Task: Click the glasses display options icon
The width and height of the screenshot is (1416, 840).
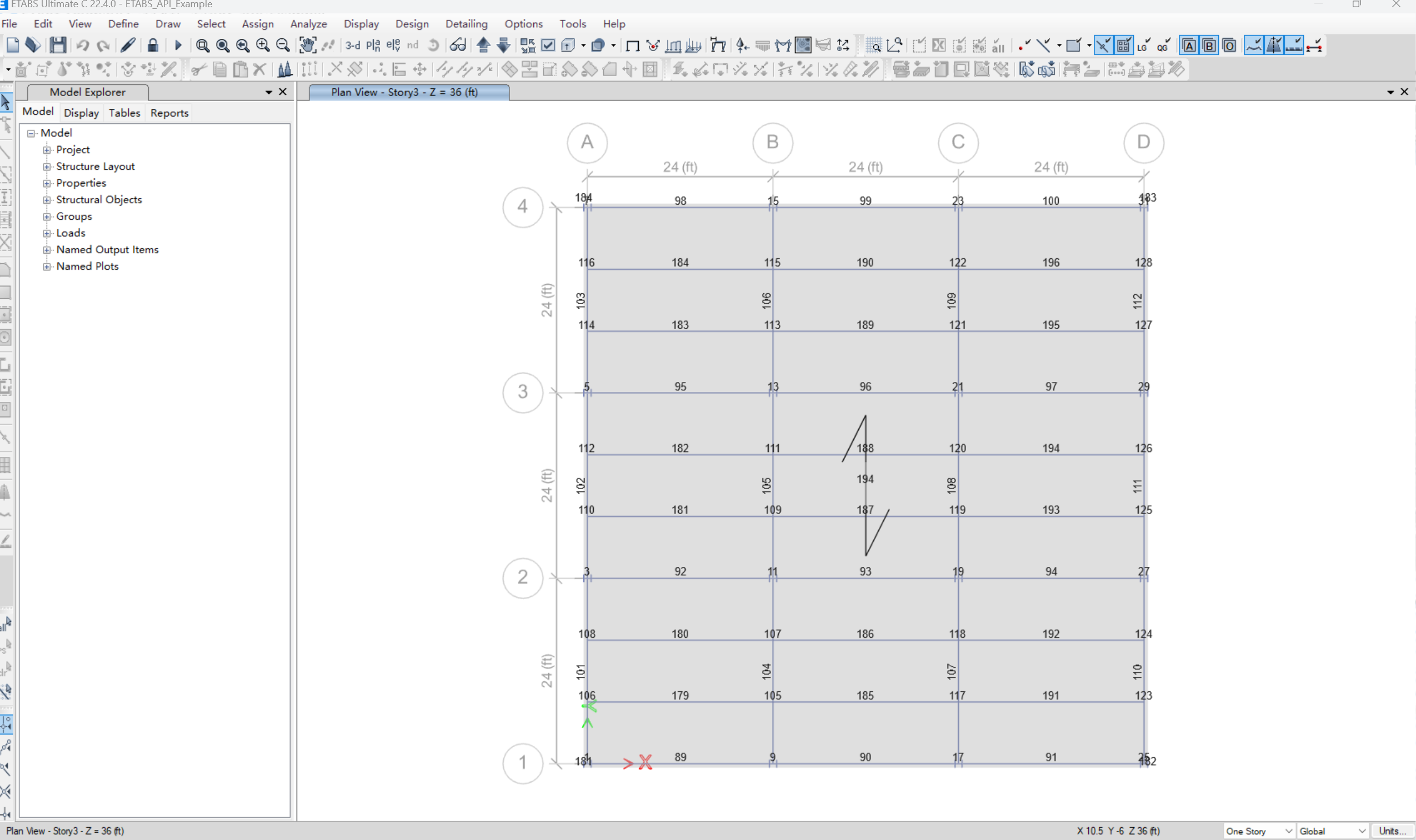Action: pyautogui.click(x=458, y=46)
